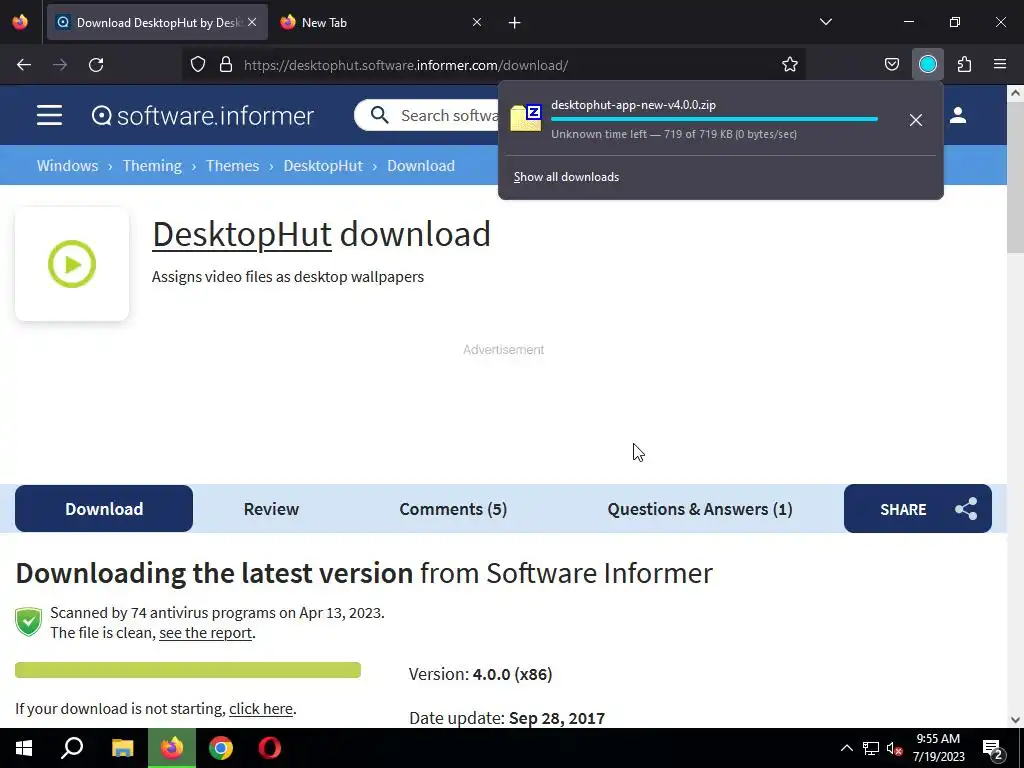Viewport: 1024px width, 768px height.
Task: Open the notification center icon
Action: [x=993, y=749]
